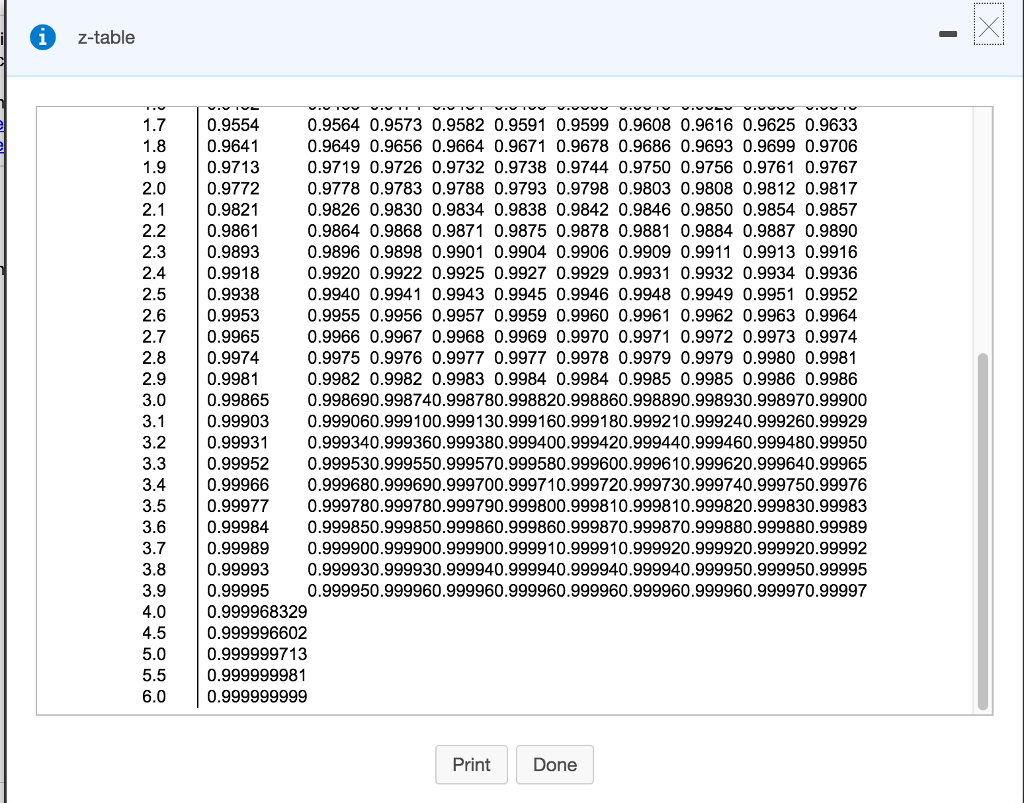Select value 0.99993 in row 3.8
This screenshot has width=1024, height=803.
pyautogui.click(x=238, y=569)
